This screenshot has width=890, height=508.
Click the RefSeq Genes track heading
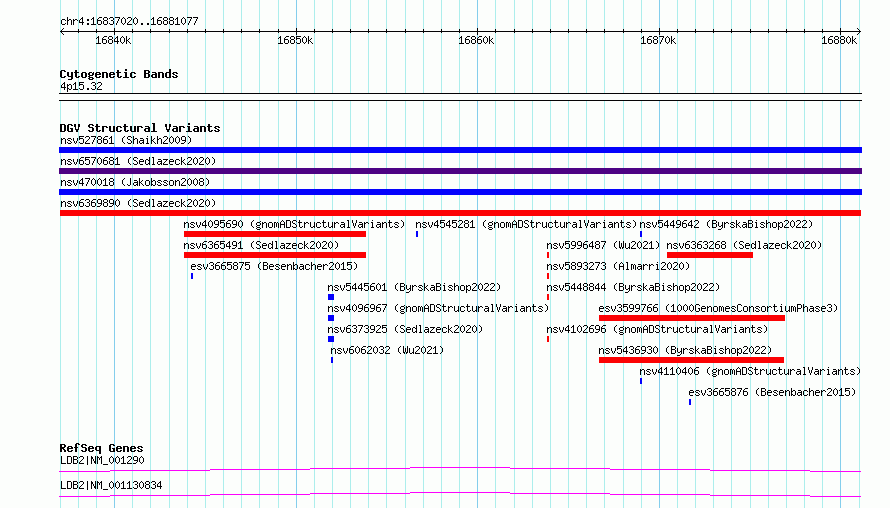pyautogui.click(x=101, y=448)
